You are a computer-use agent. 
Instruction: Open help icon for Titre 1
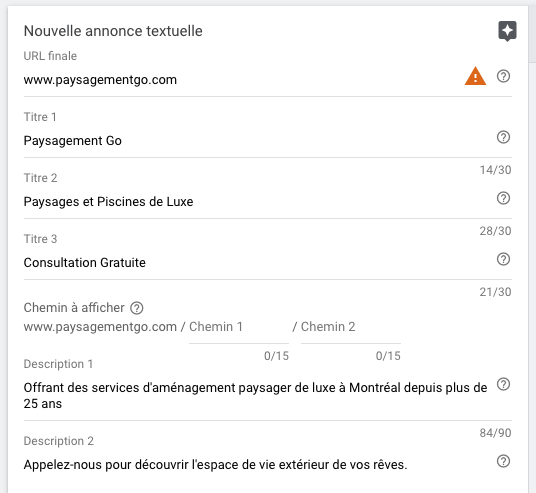click(x=503, y=137)
